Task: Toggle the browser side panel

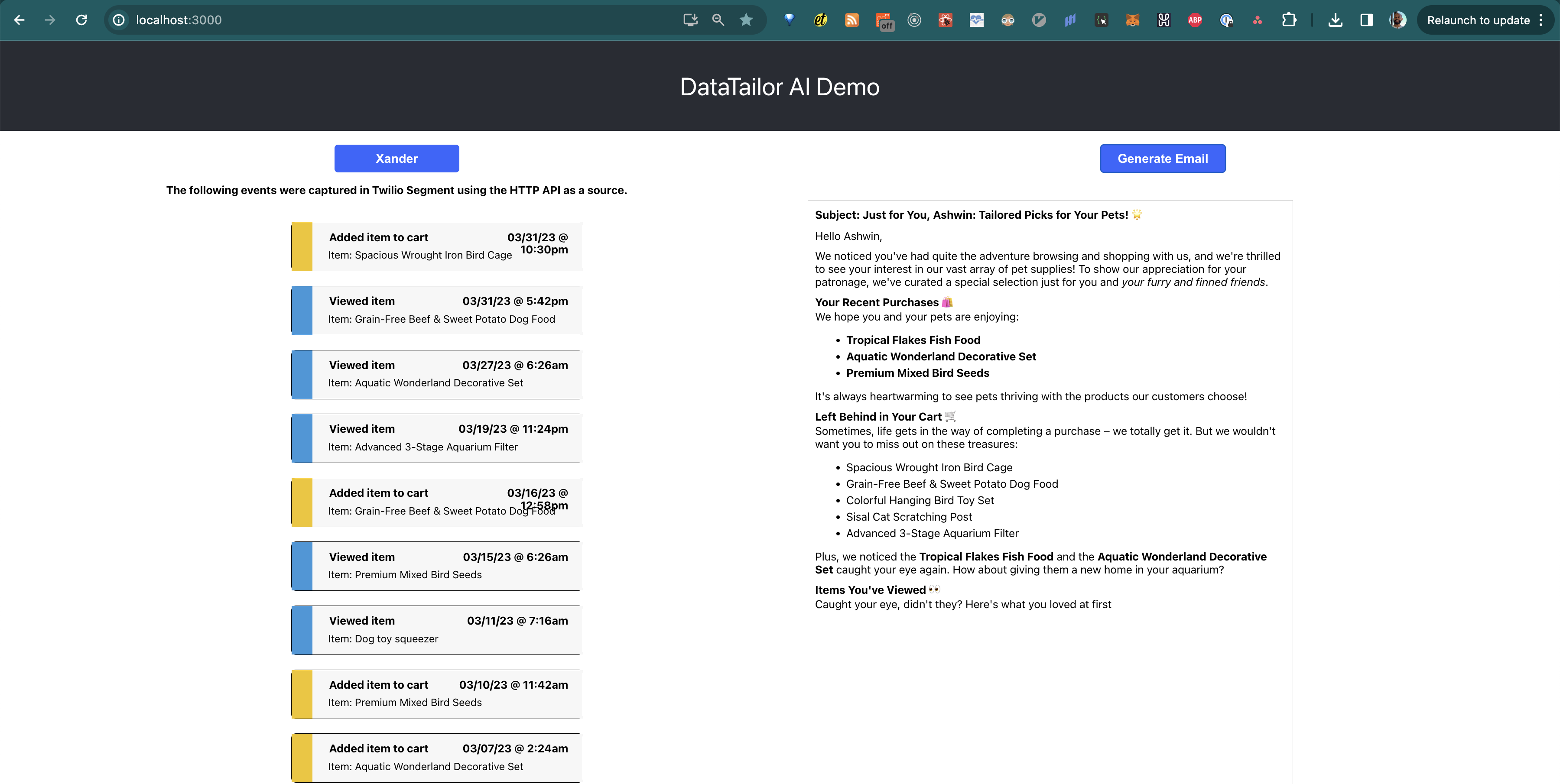Action: [1366, 20]
